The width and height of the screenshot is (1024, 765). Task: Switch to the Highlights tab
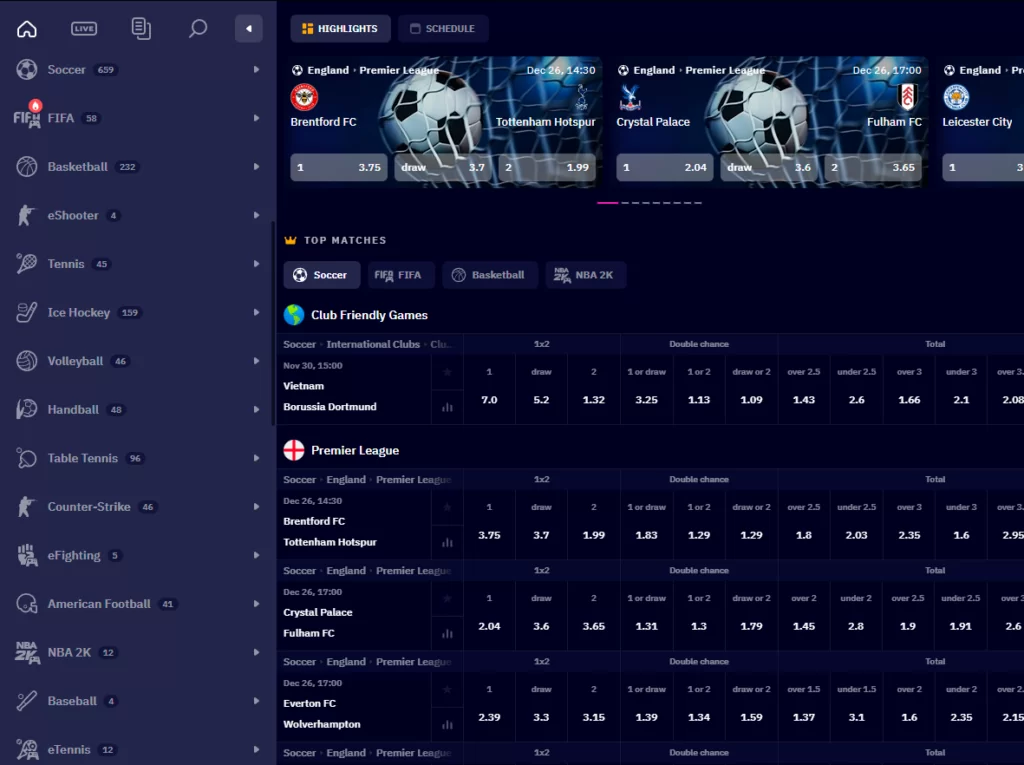click(340, 29)
